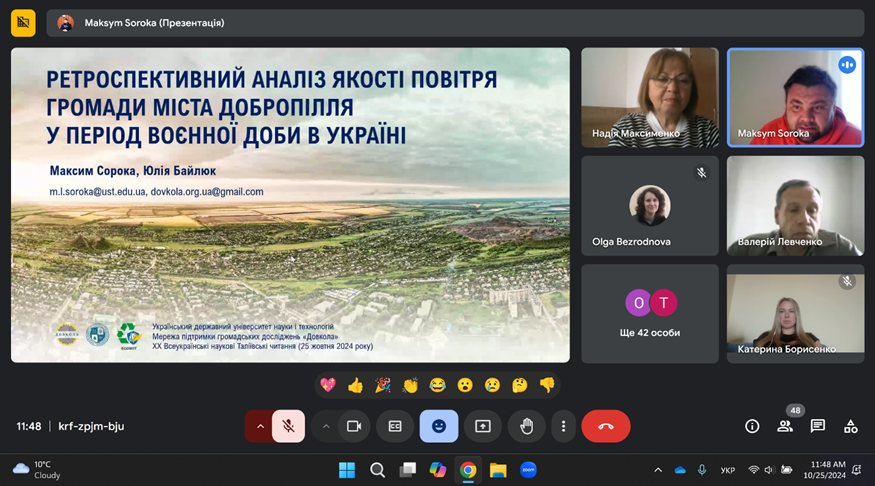Click the 'Ще 42 особи' tile
Viewport: 875px width, 486px height.
coord(650,313)
